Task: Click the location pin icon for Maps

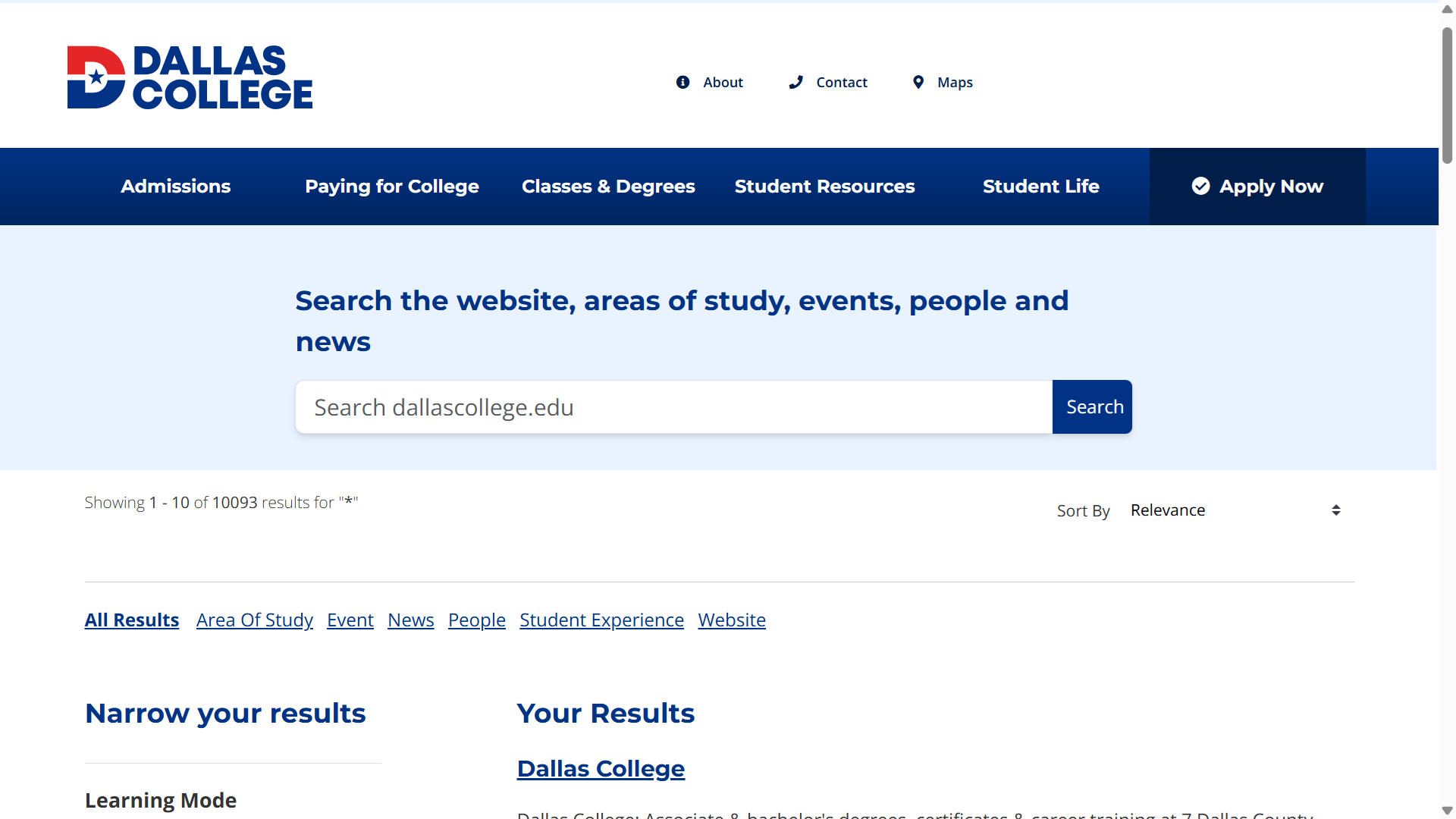Action: click(918, 82)
